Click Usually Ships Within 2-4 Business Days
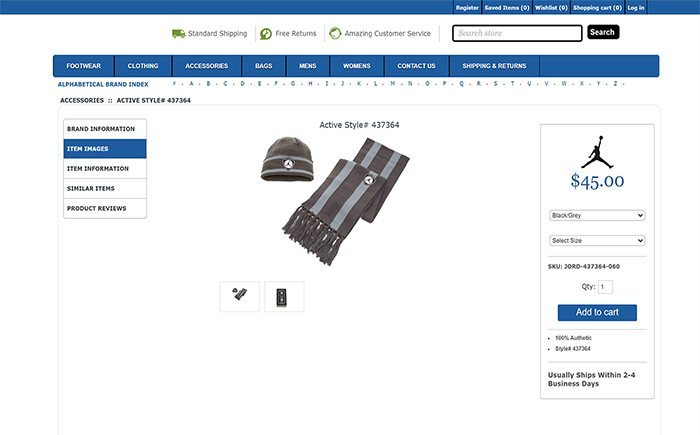The width and height of the screenshot is (700, 435). click(x=592, y=379)
